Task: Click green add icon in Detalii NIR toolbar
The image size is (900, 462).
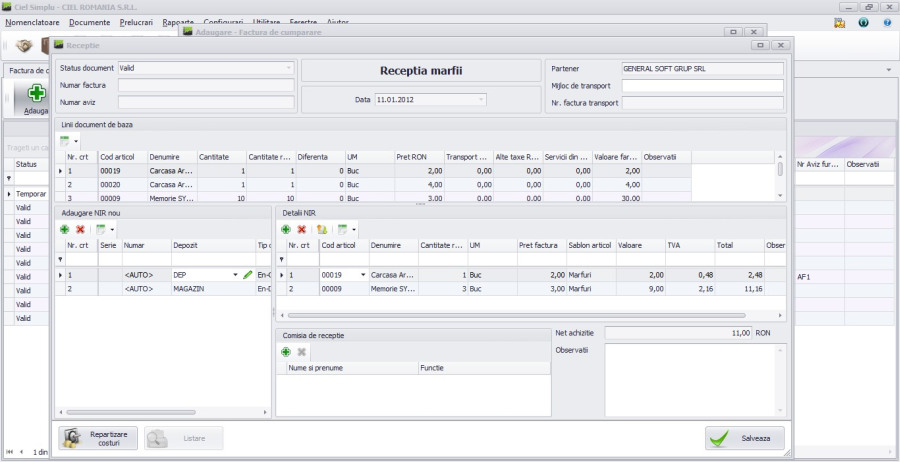Action: (286, 229)
